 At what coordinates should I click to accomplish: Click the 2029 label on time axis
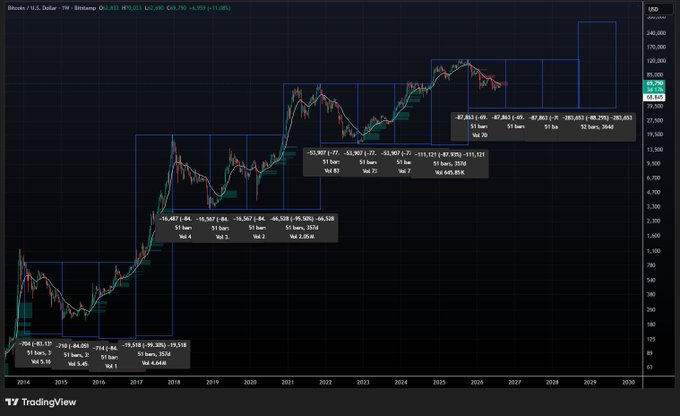coord(590,382)
